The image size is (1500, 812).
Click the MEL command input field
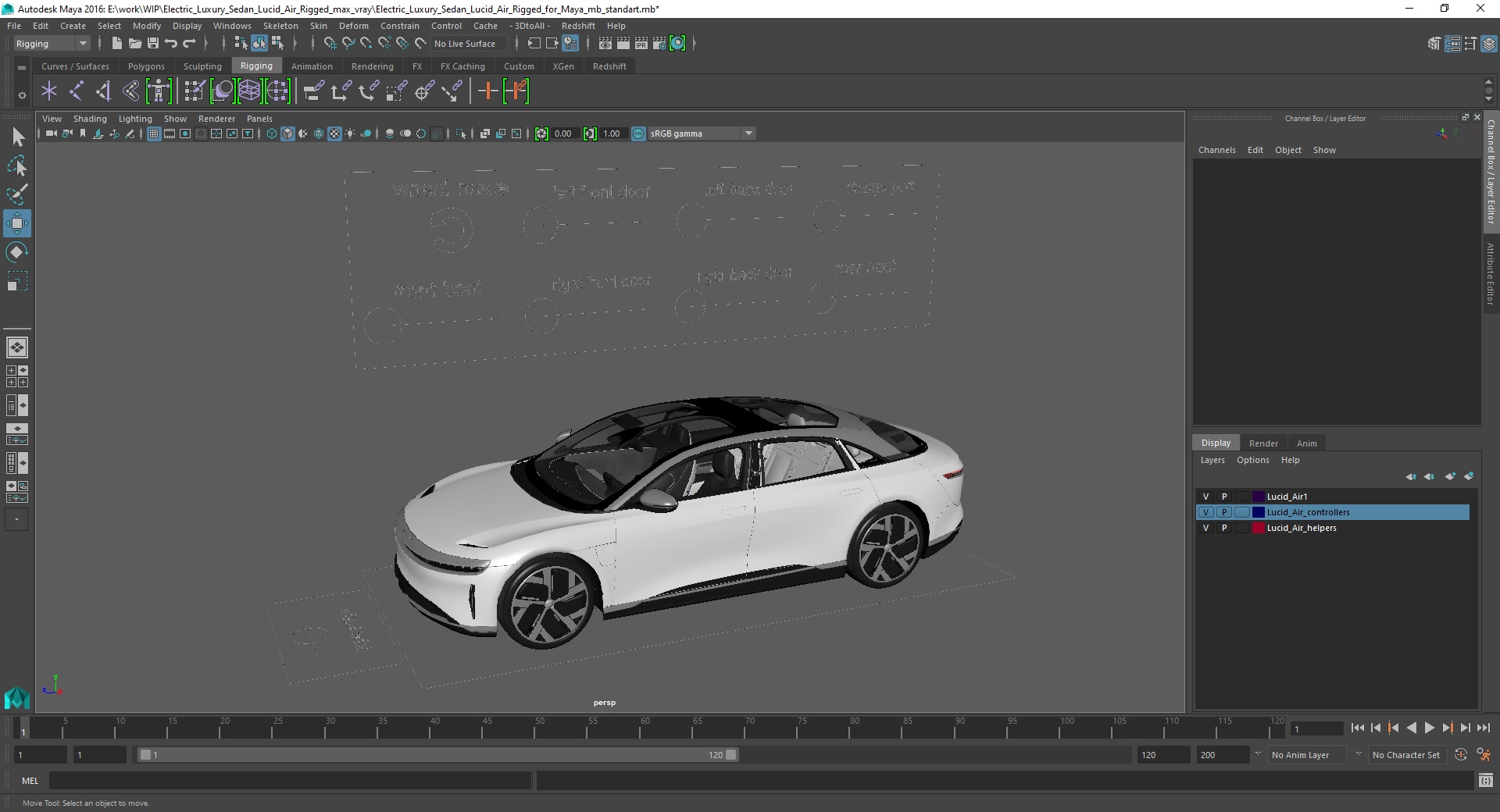290,780
